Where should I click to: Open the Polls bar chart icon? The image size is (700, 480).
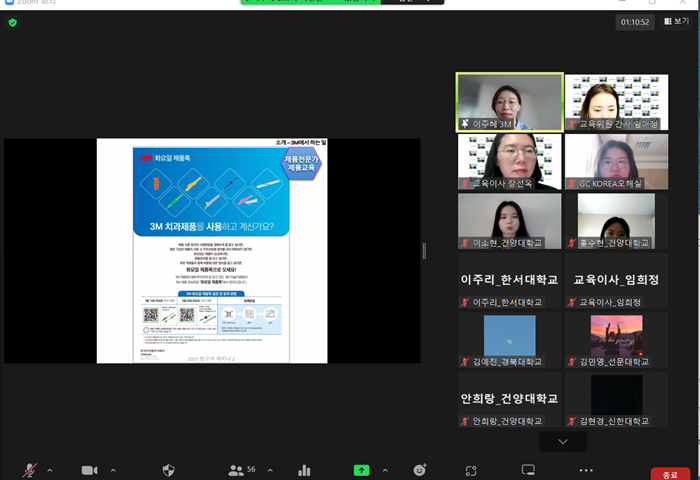(304, 470)
